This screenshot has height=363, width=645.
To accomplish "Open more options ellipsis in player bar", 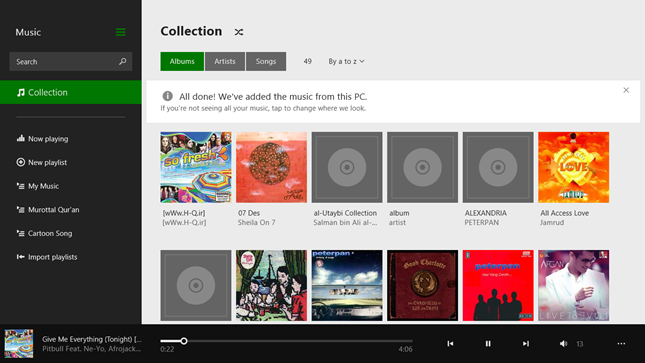I will click(x=621, y=344).
